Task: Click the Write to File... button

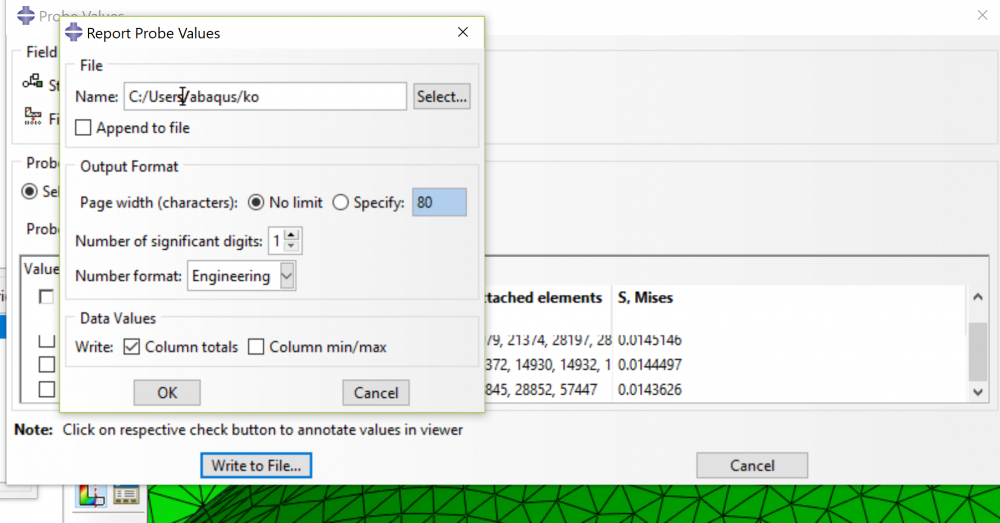Action: tap(256, 466)
